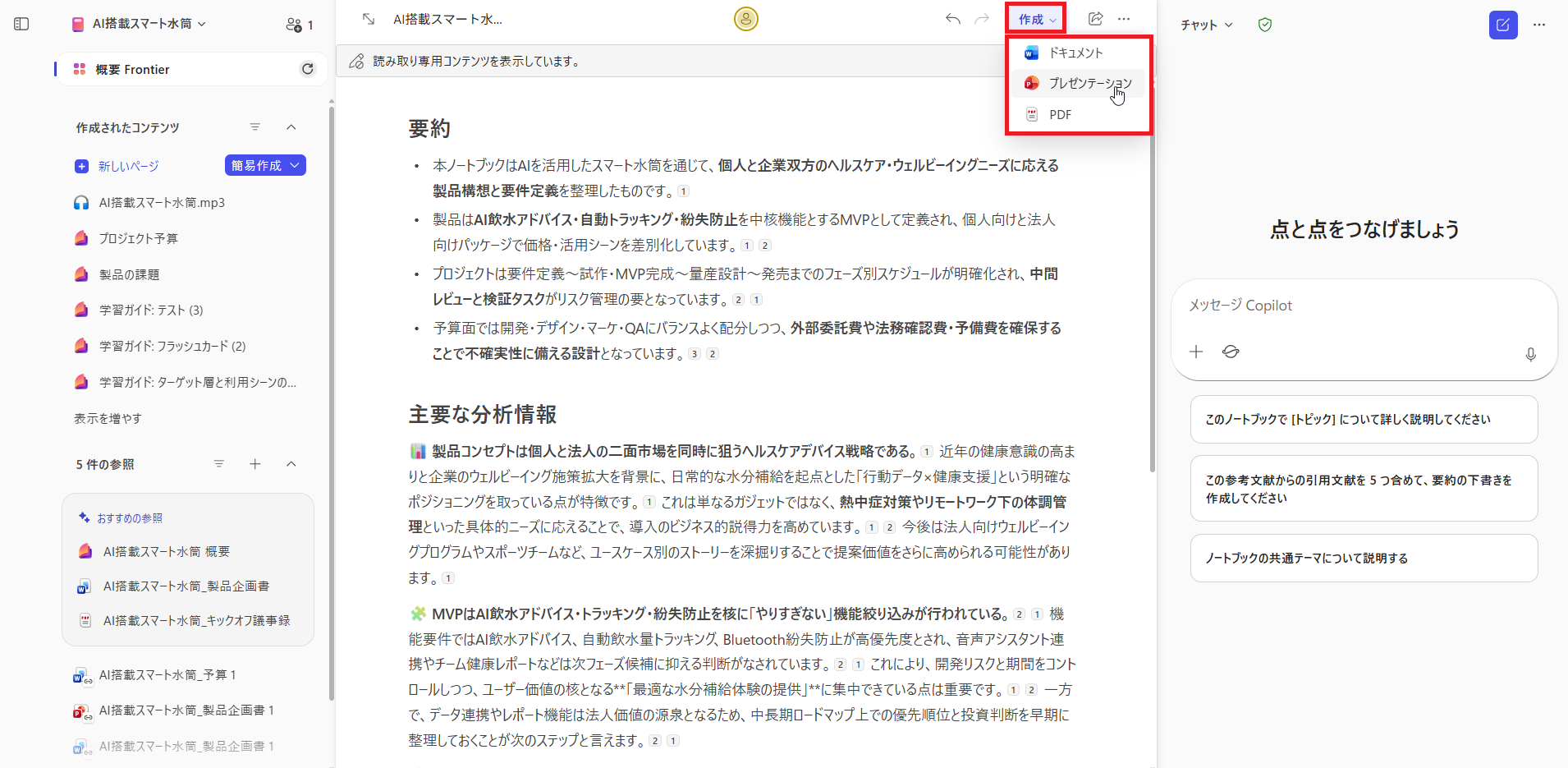The width and height of the screenshot is (1568, 768).
Task: Create a 新しいページ
Action: click(x=127, y=165)
